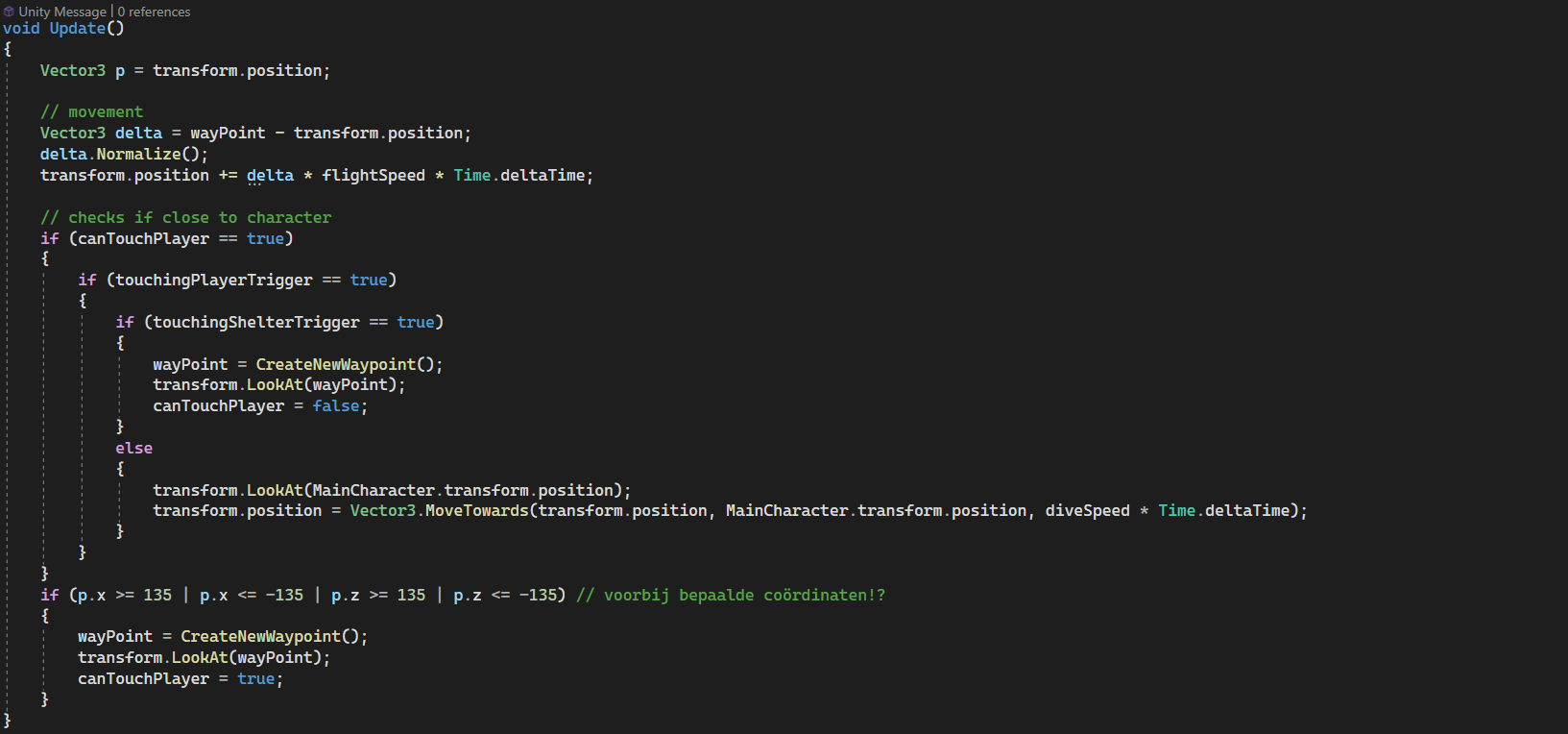Click the touchingPlayerTrigger identifier
Image resolution: width=1568 pixels, height=734 pixels.
coord(213,280)
